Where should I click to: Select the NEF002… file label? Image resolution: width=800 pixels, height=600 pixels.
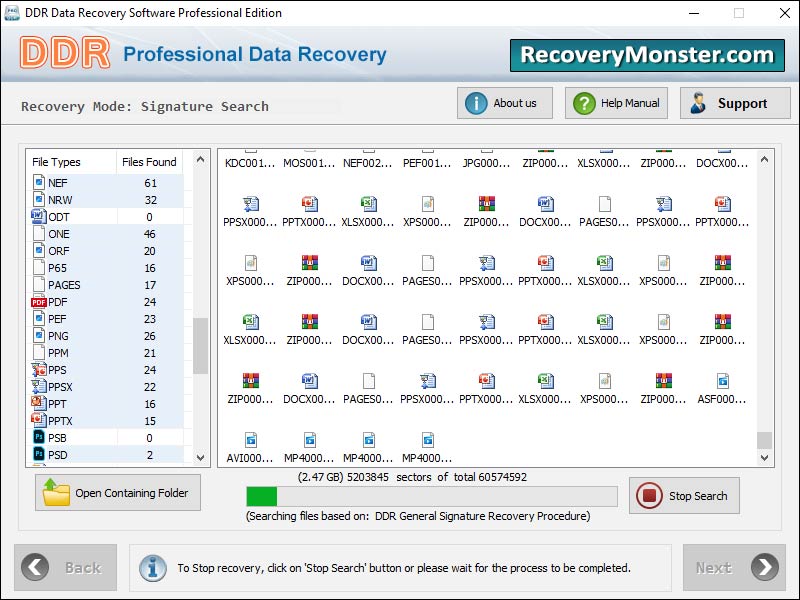(368, 163)
